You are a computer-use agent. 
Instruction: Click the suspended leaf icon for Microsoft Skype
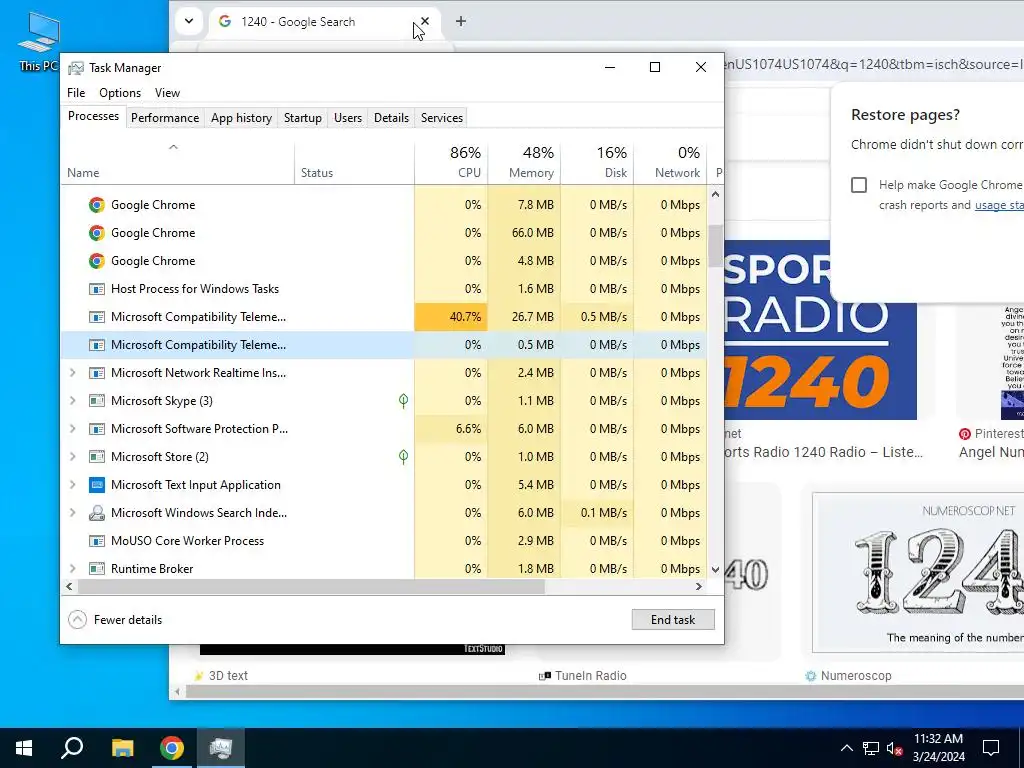tap(404, 401)
